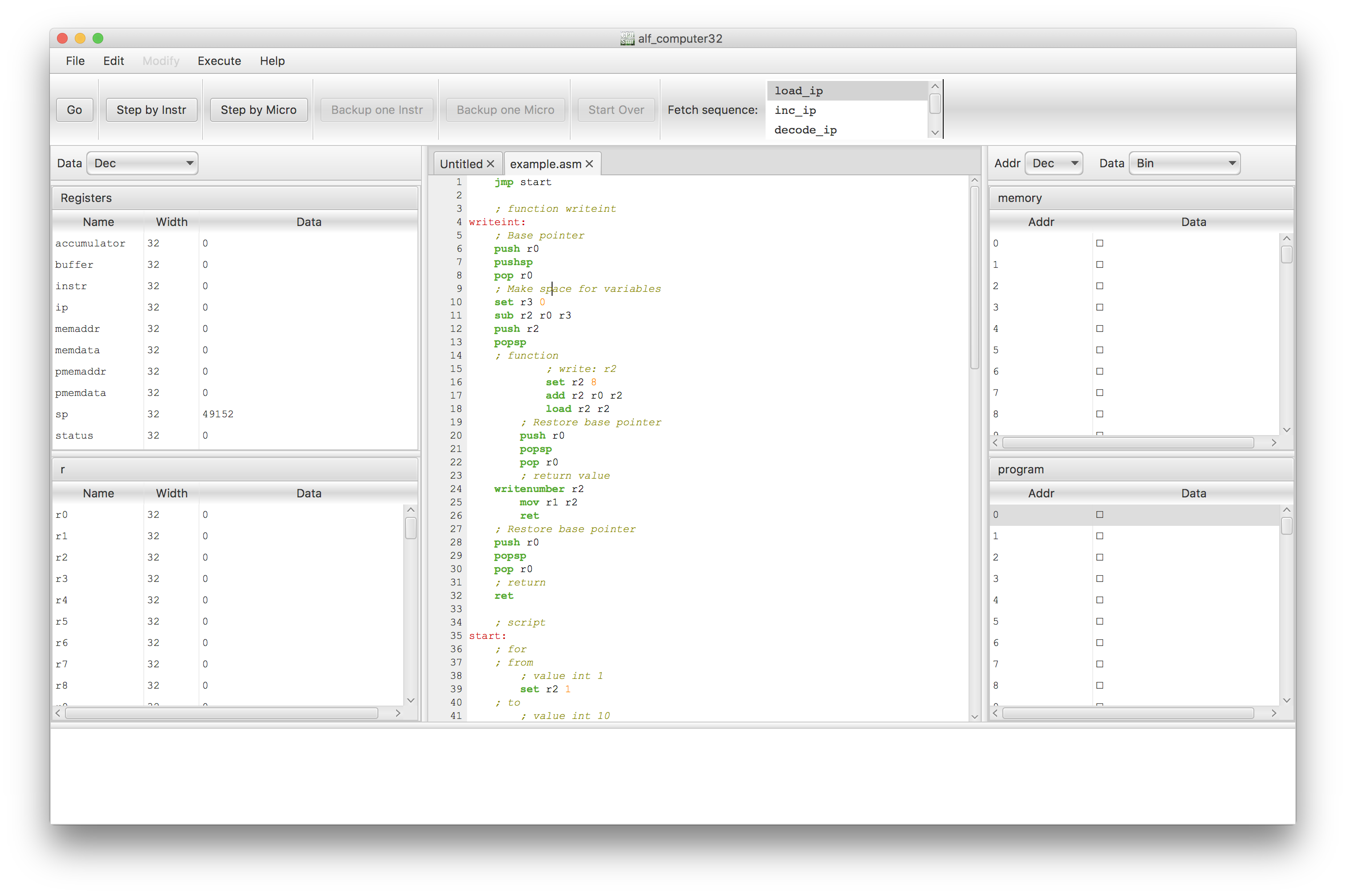Click the code editor scroll down arrow

[974, 717]
